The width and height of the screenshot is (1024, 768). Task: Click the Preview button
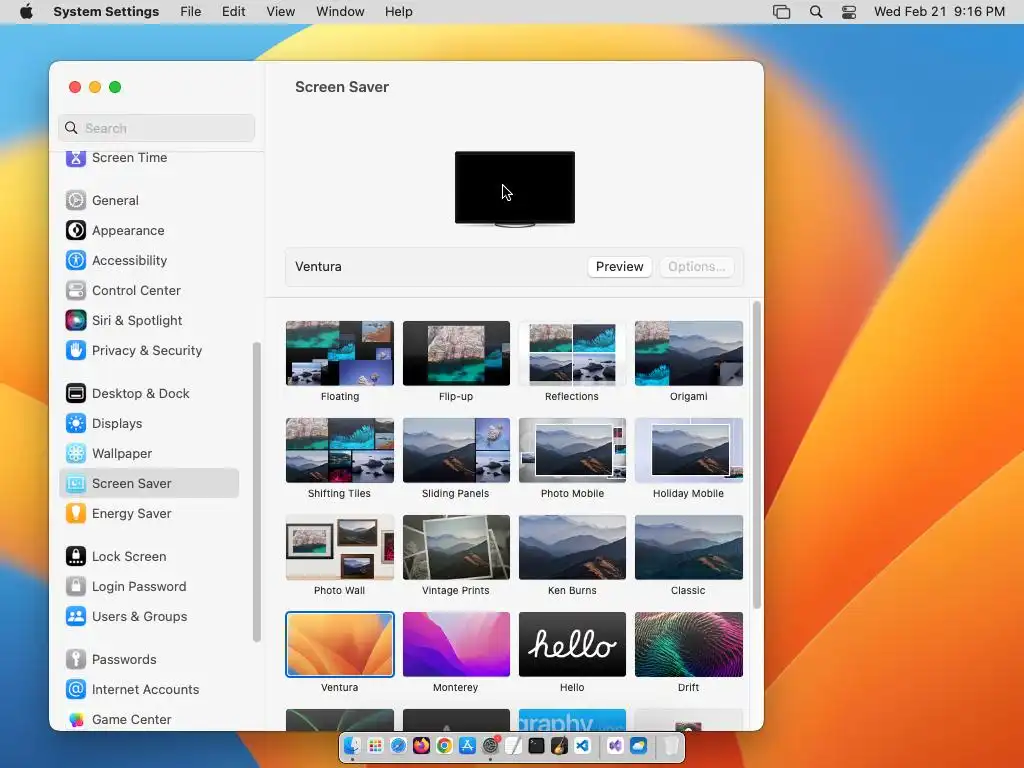(619, 266)
